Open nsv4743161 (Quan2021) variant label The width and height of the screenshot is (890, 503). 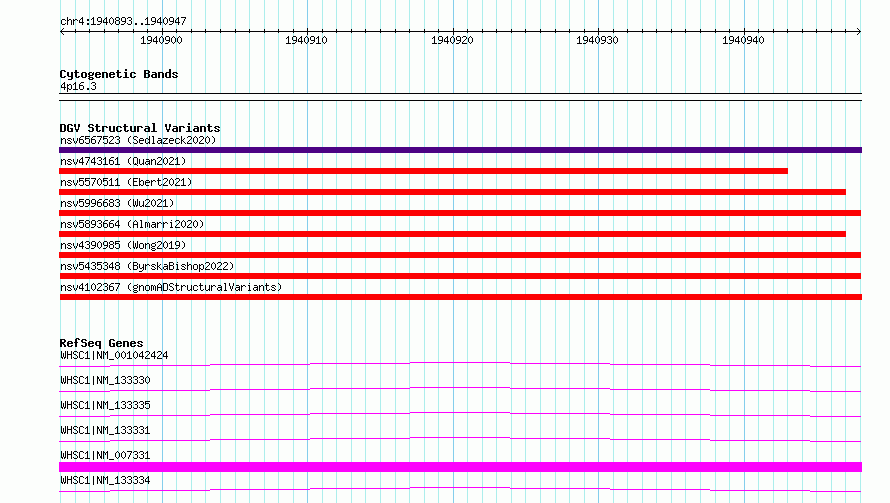pos(123,161)
